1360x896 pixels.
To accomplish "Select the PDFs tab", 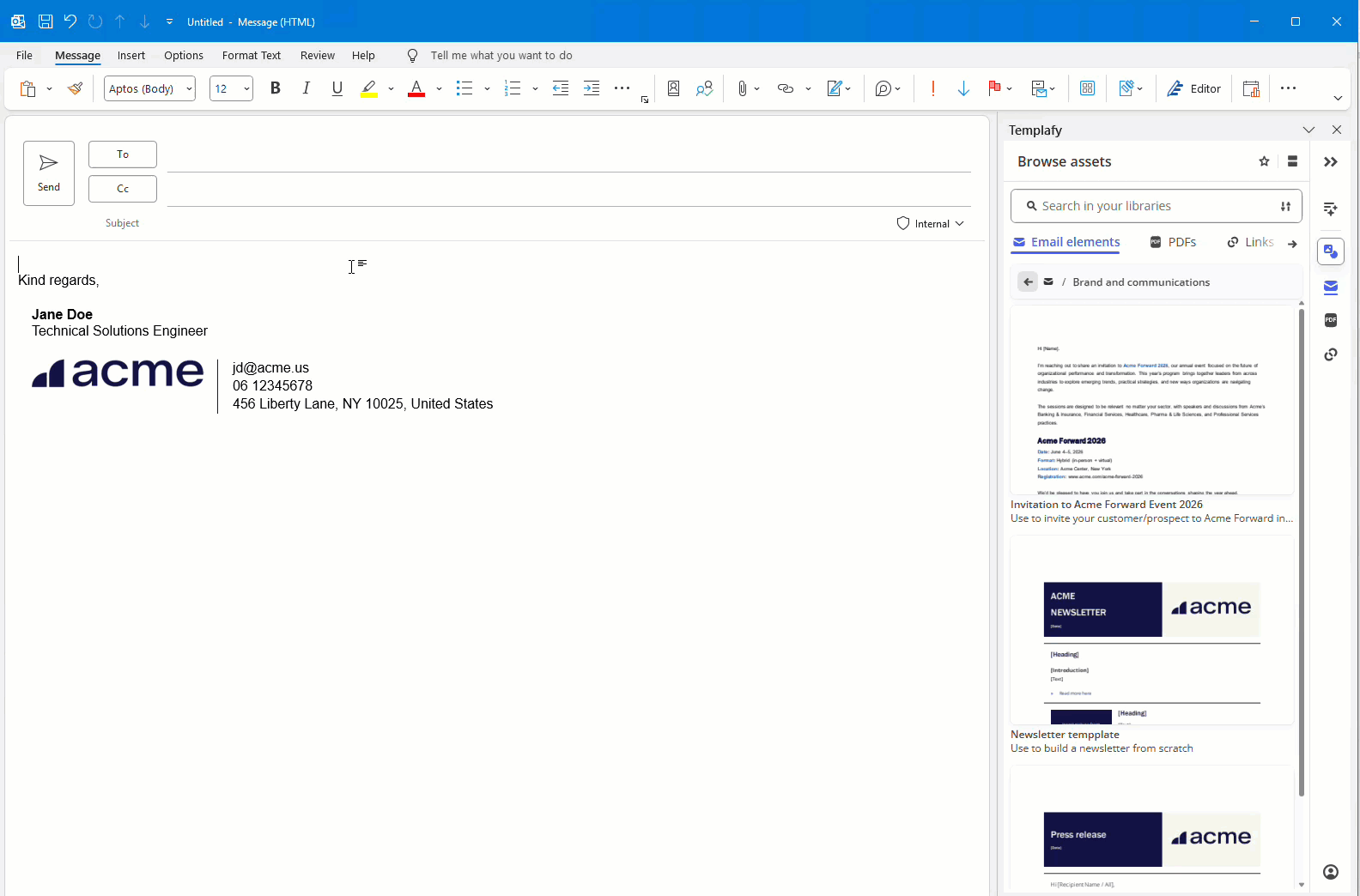I will click(1173, 242).
